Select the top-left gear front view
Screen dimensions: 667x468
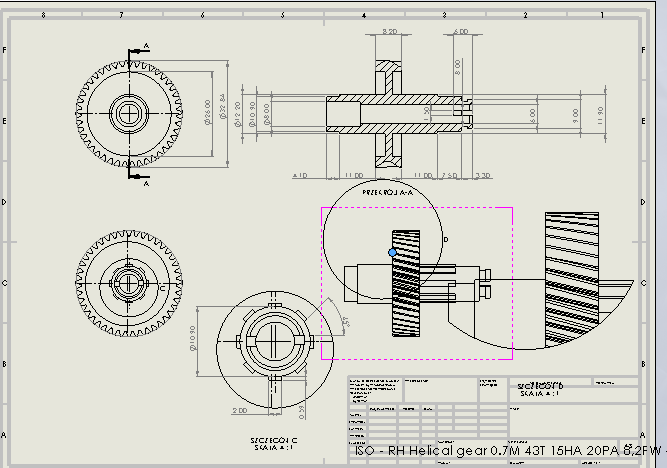coord(129,114)
